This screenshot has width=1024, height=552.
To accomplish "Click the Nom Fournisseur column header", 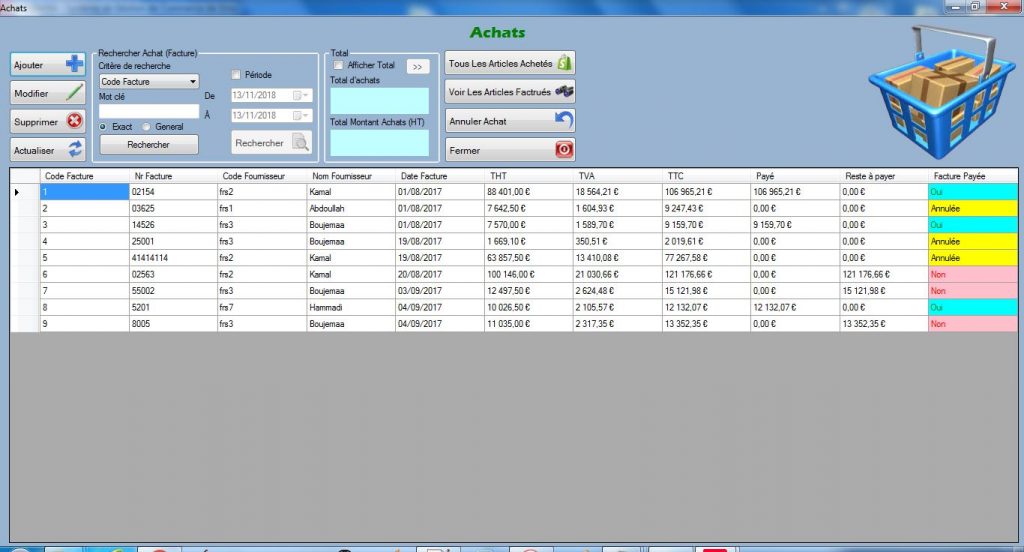I will tap(340, 176).
